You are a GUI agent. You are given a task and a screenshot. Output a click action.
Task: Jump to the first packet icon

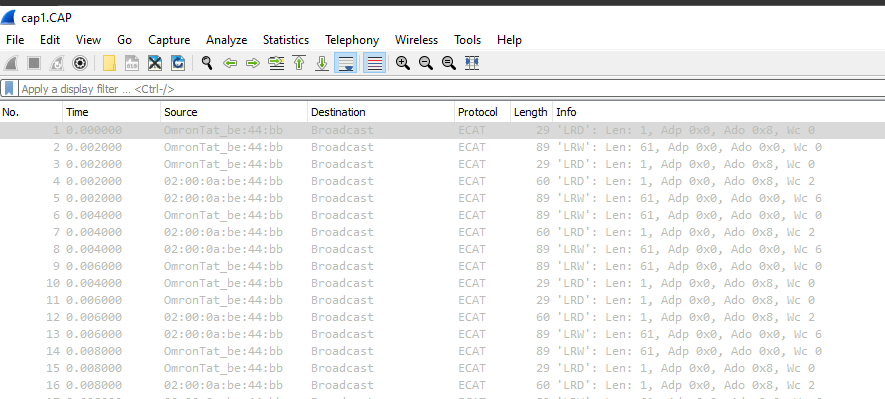coord(299,63)
